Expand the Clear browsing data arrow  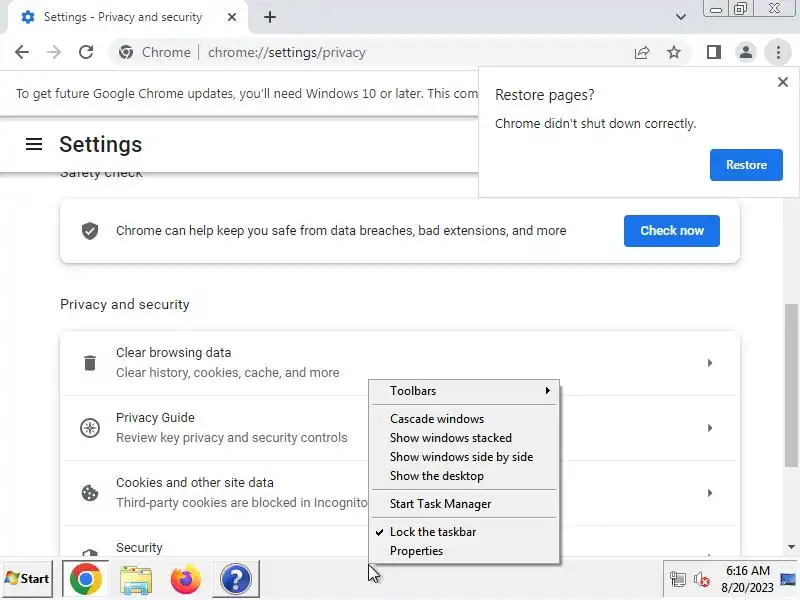point(710,363)
